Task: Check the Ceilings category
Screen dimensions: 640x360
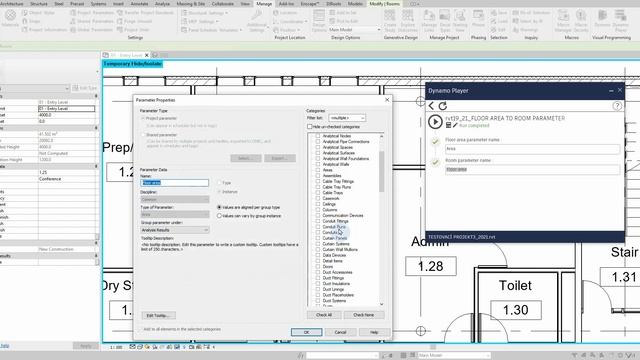Action: coord(318,204)
